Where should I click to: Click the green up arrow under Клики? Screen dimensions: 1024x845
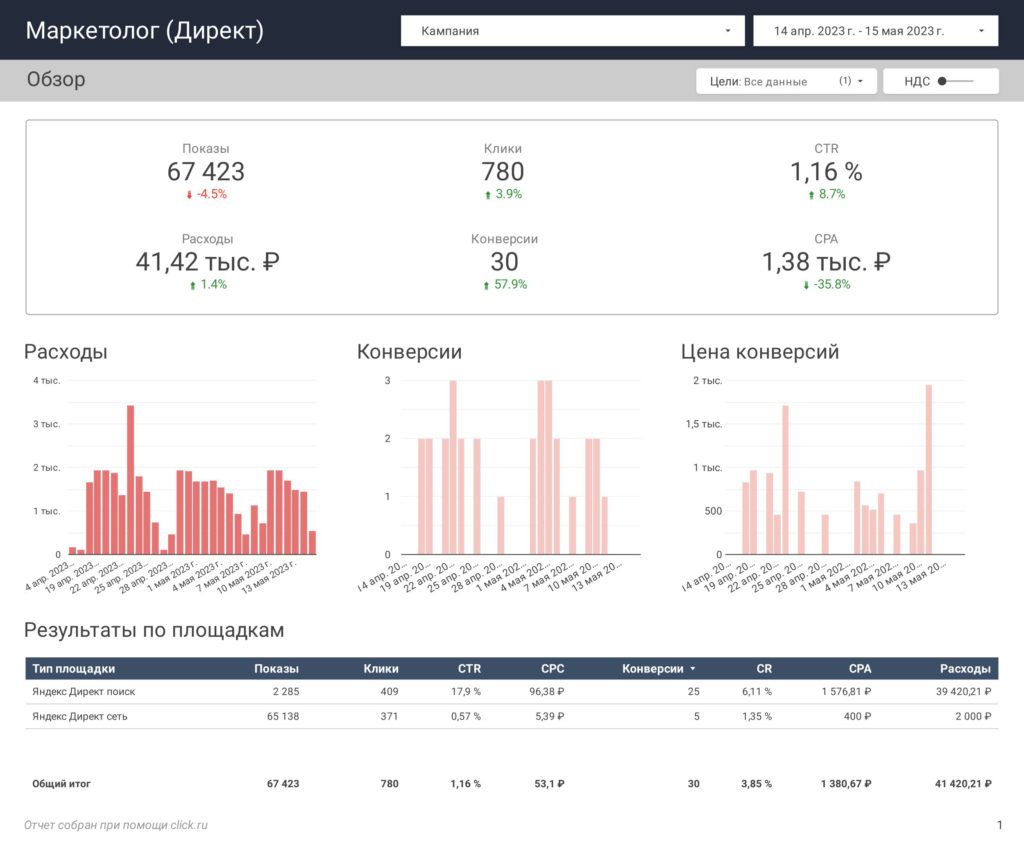pyautogui.click(x=488, y=195)
